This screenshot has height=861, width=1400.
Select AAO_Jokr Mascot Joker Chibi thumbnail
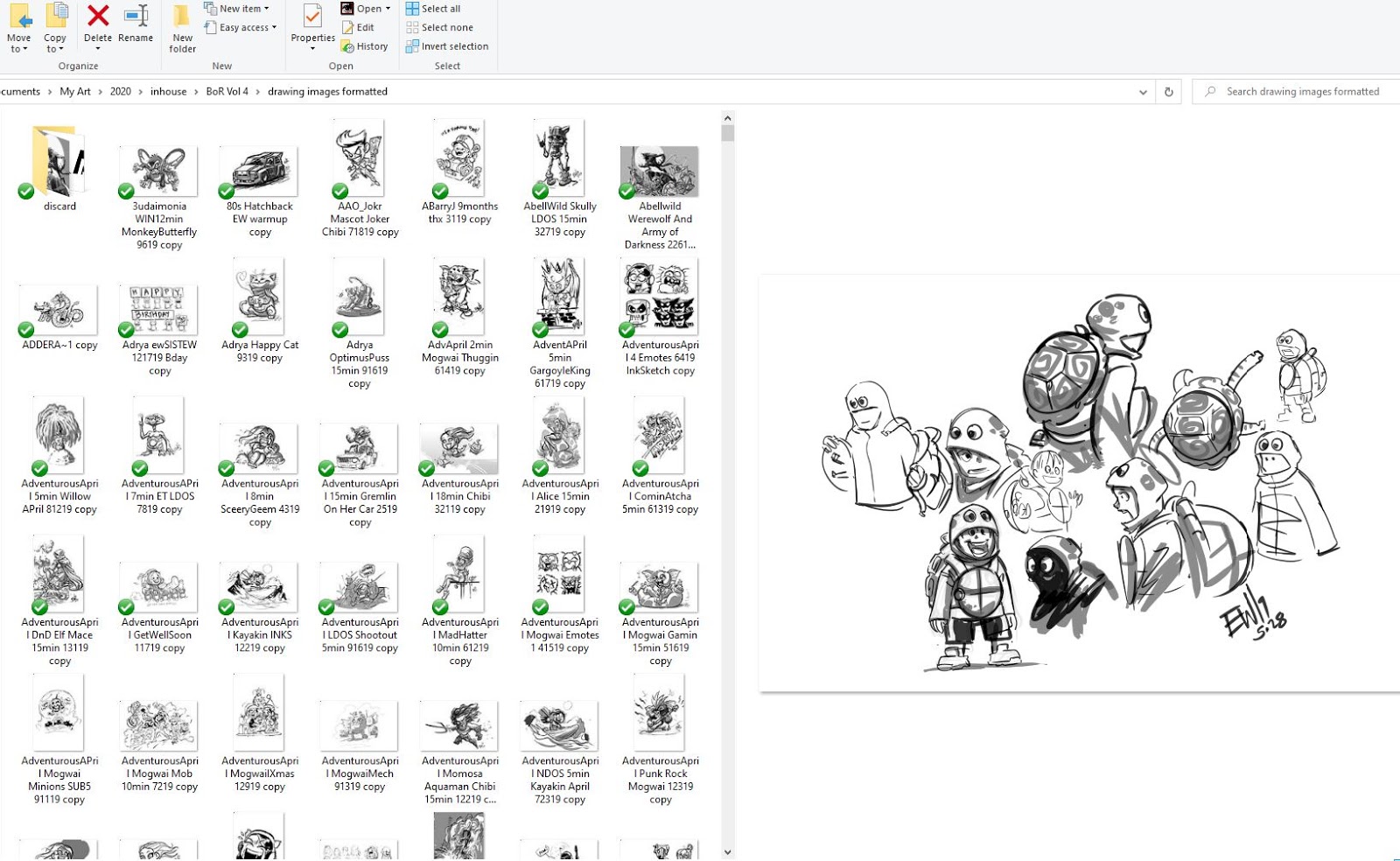click(360, 158)
